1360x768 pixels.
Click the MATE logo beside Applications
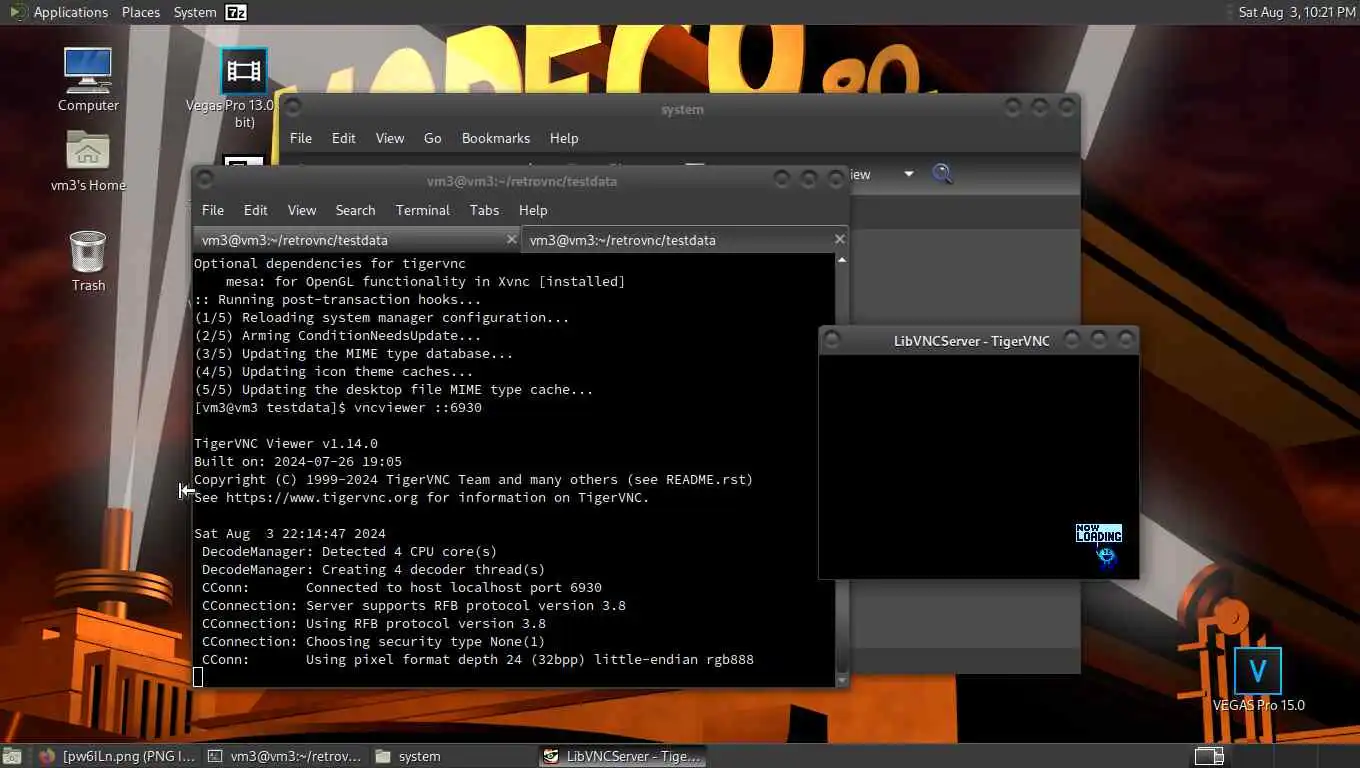18,12
